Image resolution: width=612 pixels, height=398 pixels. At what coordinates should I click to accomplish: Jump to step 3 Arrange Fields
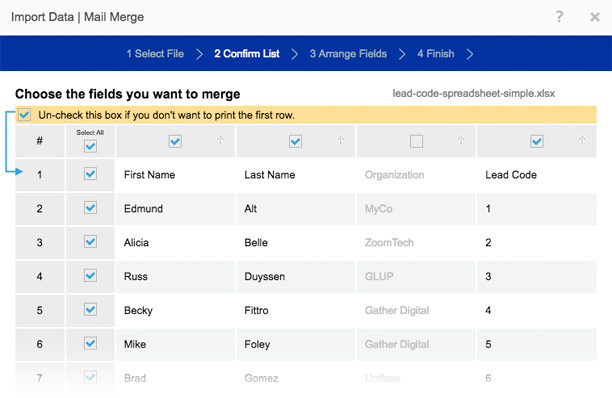(x=348, y=54)
